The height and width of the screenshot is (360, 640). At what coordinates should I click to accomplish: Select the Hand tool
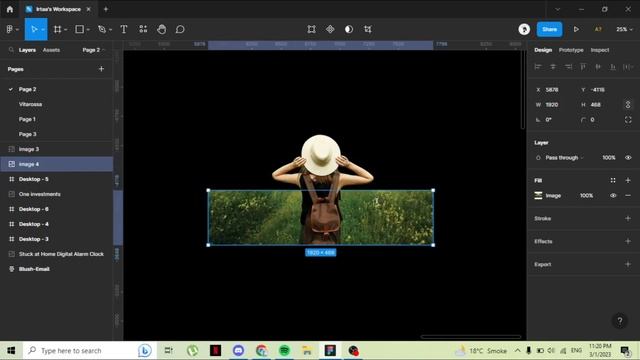pos(162,29)
